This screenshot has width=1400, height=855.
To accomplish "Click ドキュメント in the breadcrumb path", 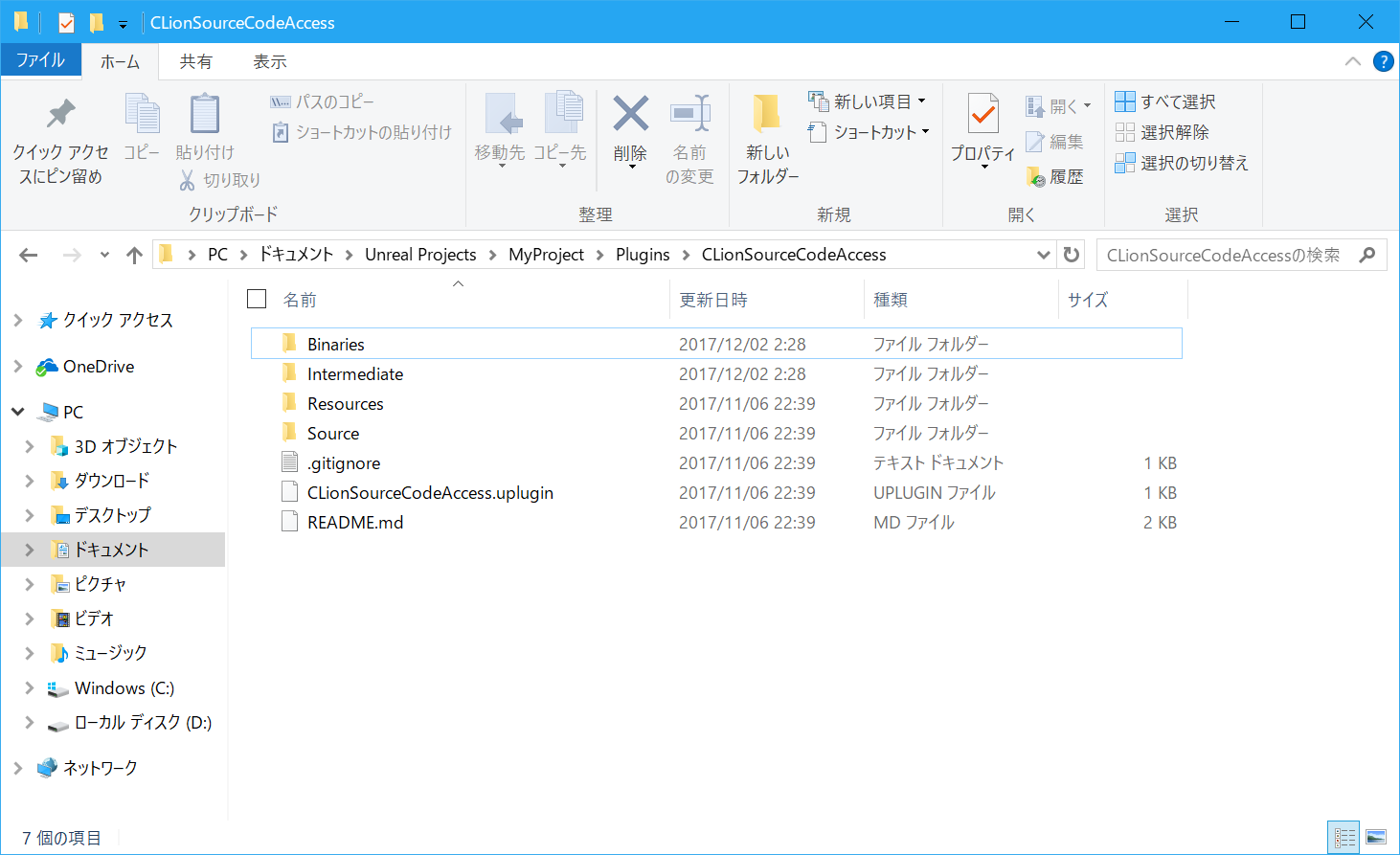I will [296, 255].
